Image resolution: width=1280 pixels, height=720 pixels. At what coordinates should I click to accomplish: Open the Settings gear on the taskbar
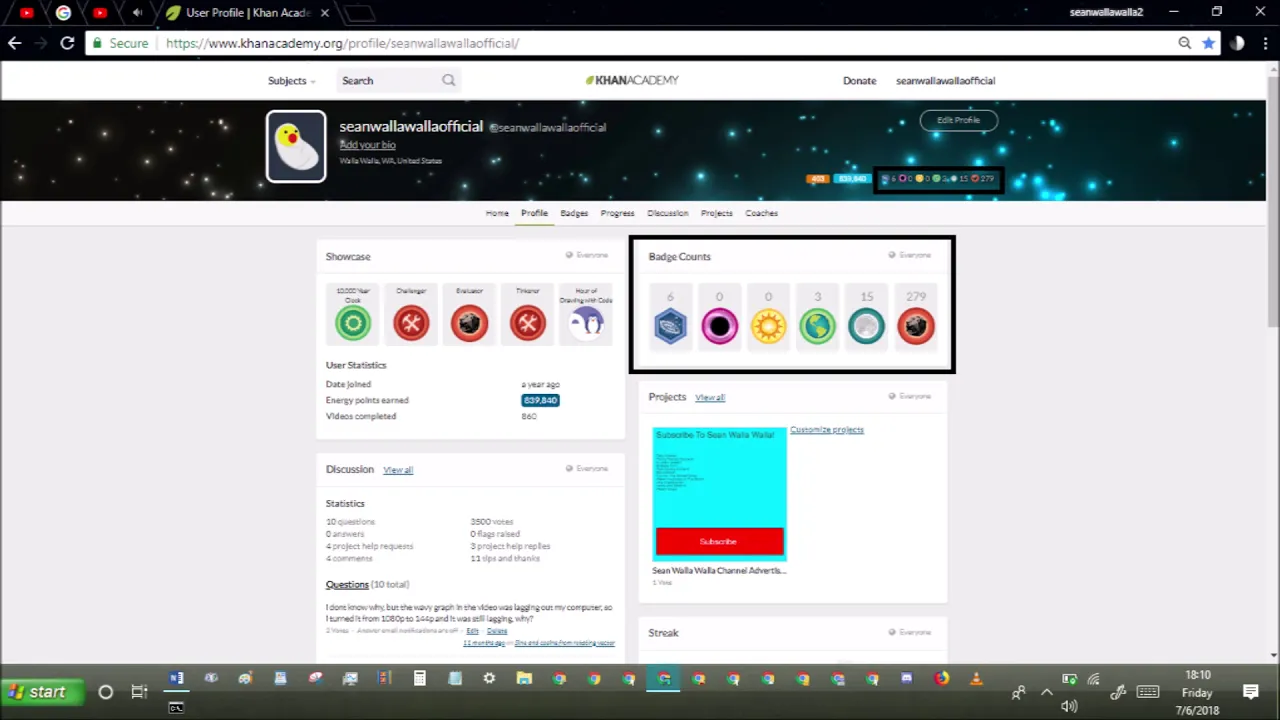(x=489, y=679)
